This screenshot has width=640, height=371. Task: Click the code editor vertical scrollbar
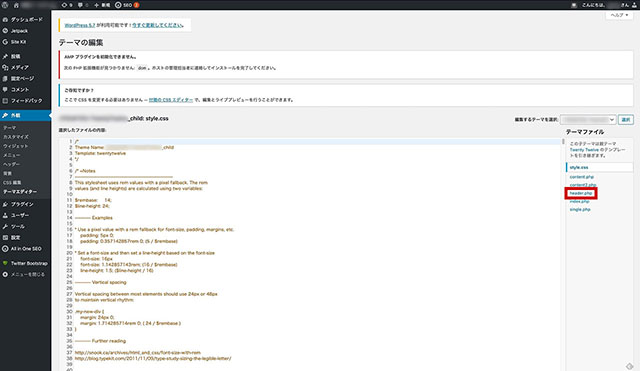click(x=563, y=142)
